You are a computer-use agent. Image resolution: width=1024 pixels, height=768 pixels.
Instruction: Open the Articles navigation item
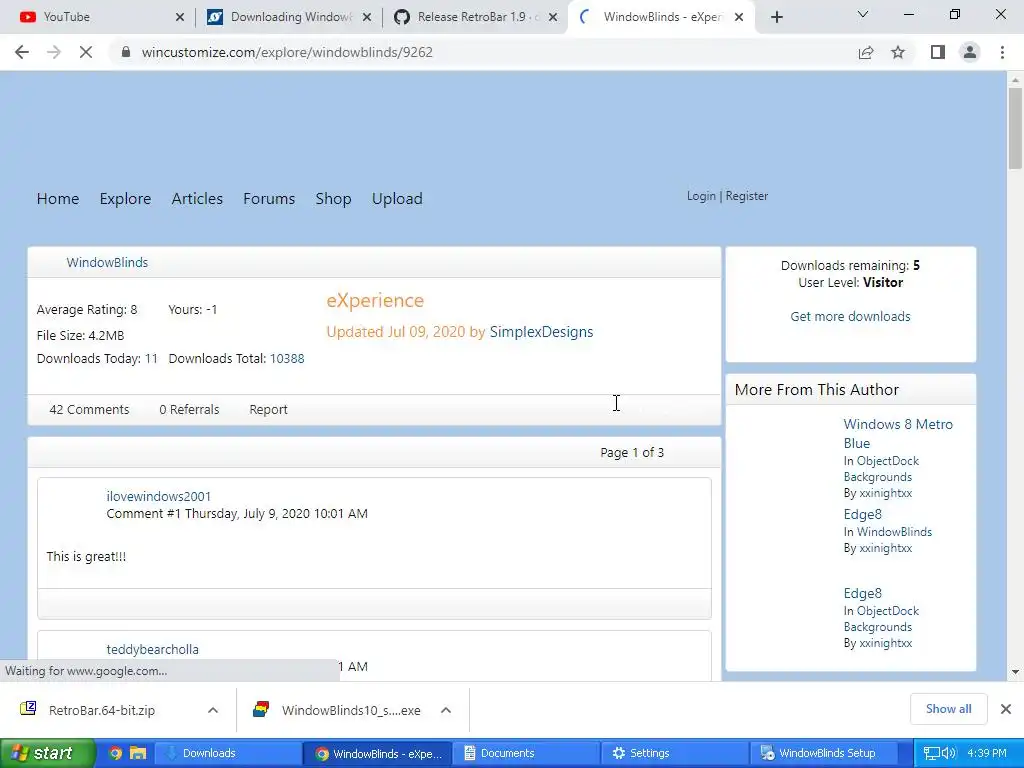[197, 199]
